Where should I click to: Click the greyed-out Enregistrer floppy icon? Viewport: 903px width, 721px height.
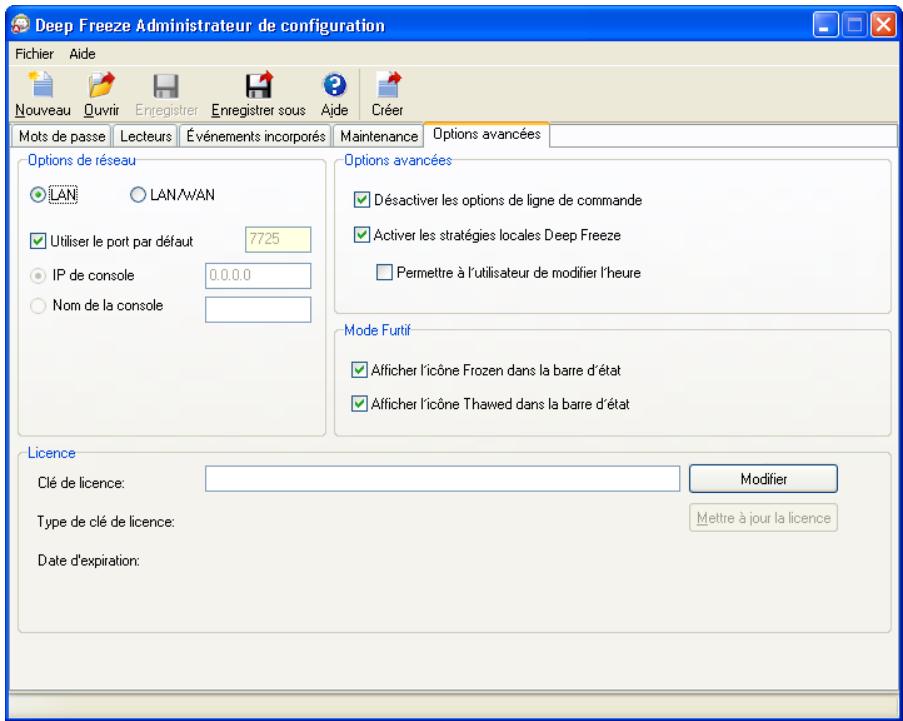pos(166,86)
